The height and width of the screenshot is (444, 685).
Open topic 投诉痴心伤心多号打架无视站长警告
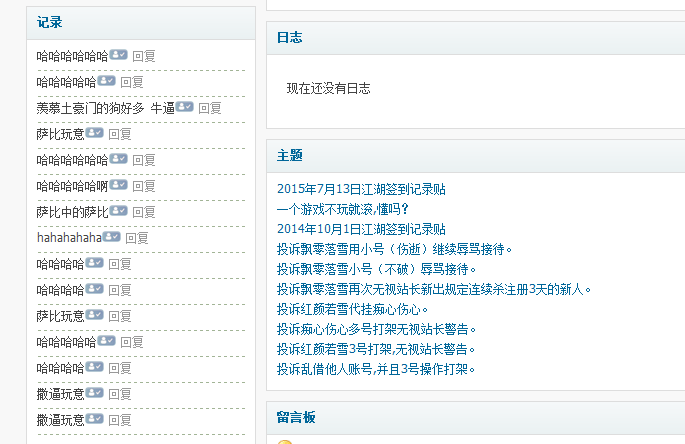(376, 330)
